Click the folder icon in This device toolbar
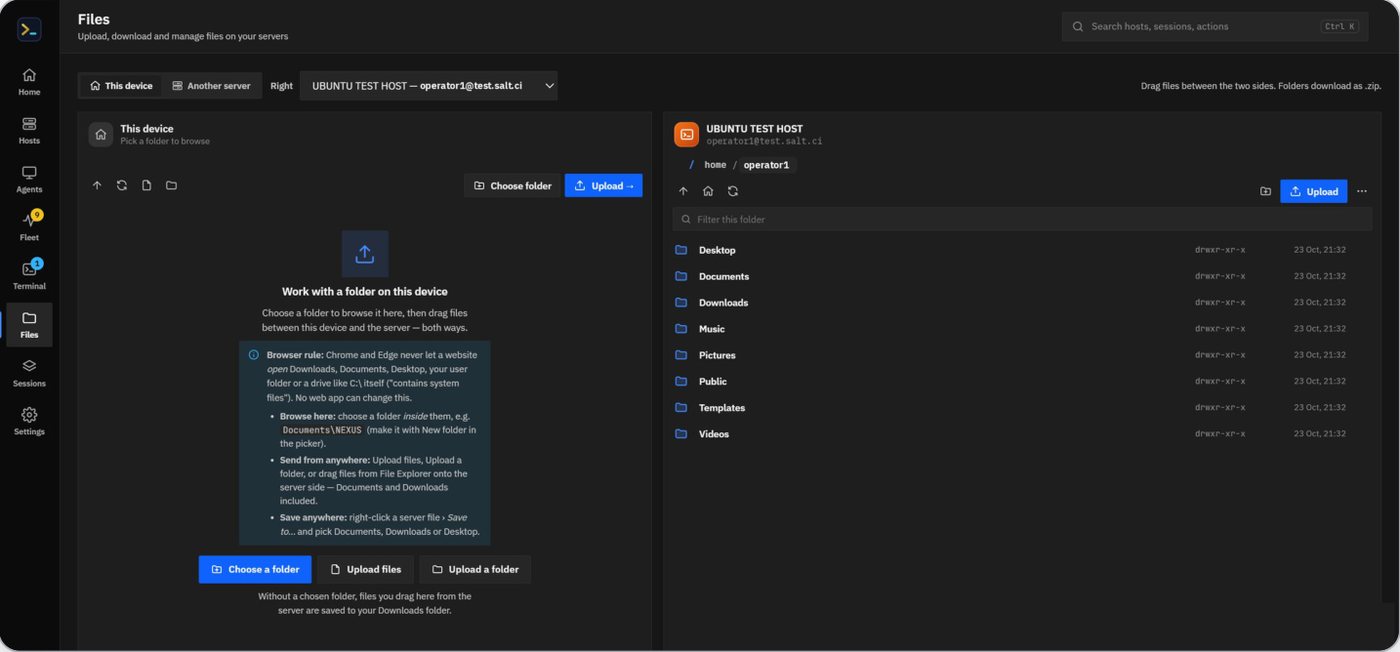The image size is (1400, 652). pos(172,185)
